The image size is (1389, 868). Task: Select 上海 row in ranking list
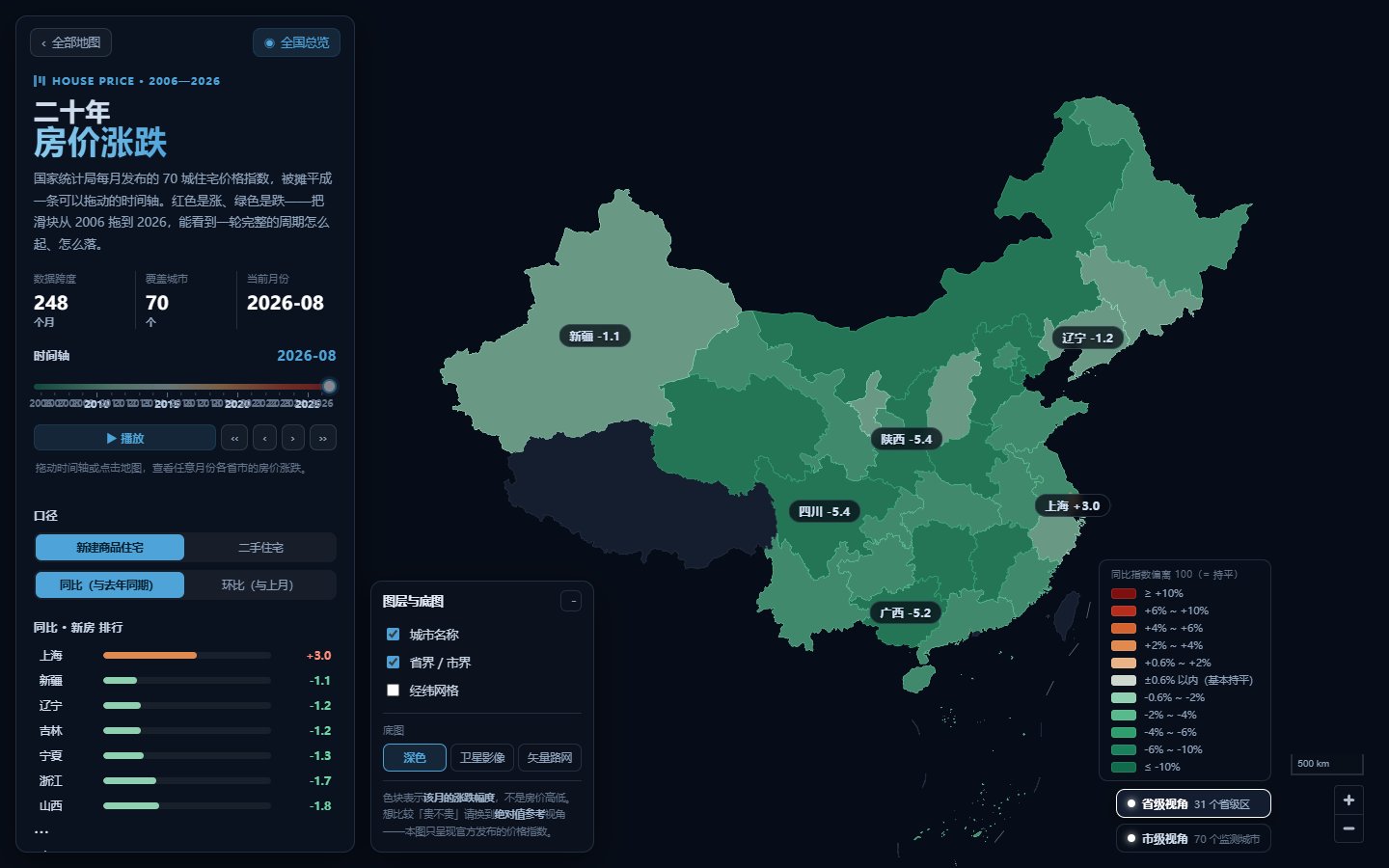[x=184, y=655]
